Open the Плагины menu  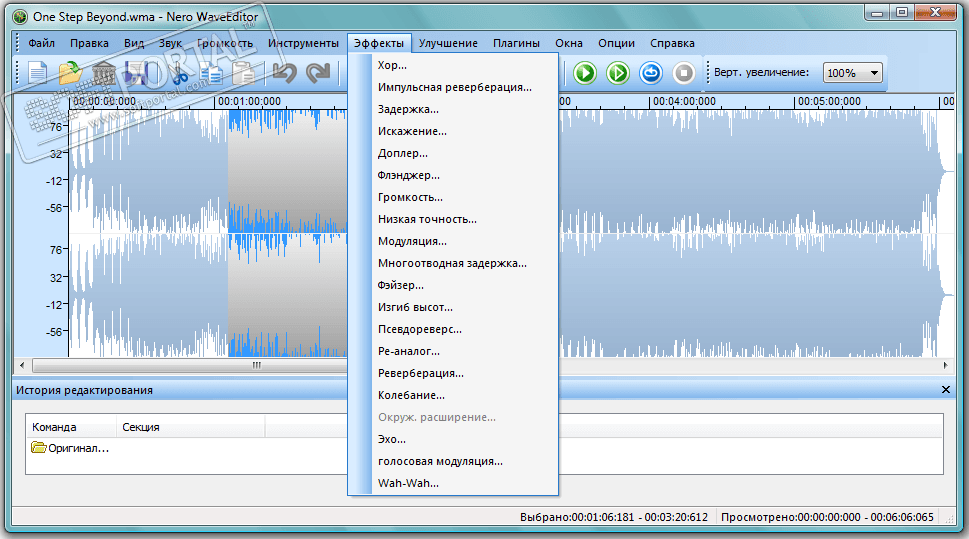tap(516, 43)
